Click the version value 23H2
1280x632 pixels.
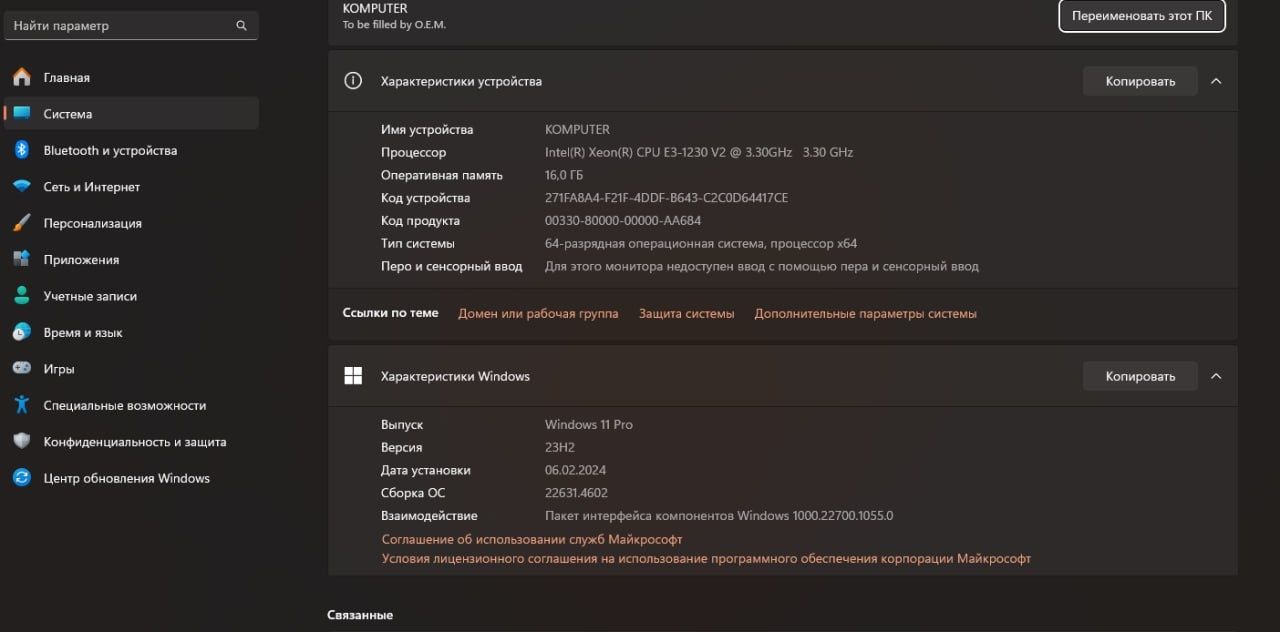pos(560,447)
